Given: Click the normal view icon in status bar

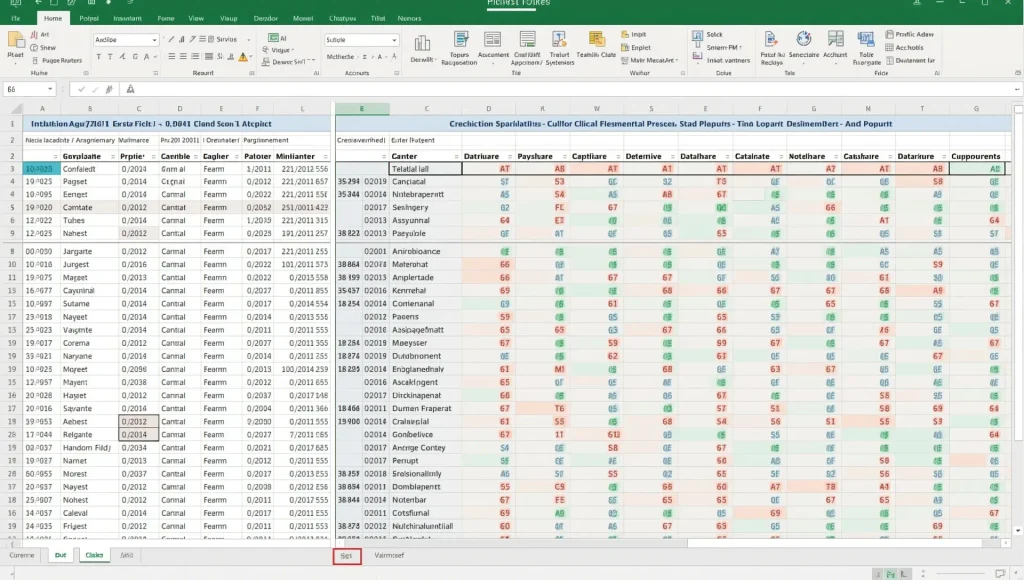Looking at the screenshot, I should [x=878, y=574].
